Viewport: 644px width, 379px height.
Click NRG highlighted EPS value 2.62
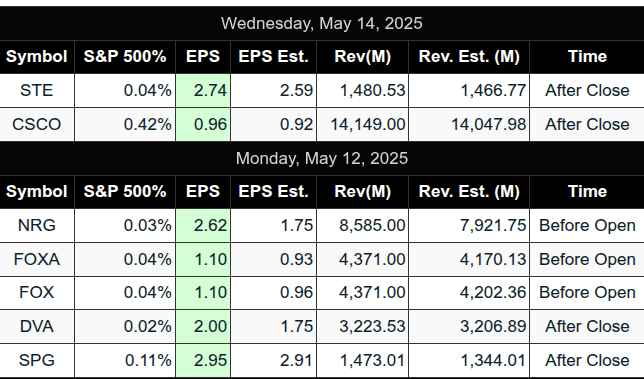[x=203, y=225]
